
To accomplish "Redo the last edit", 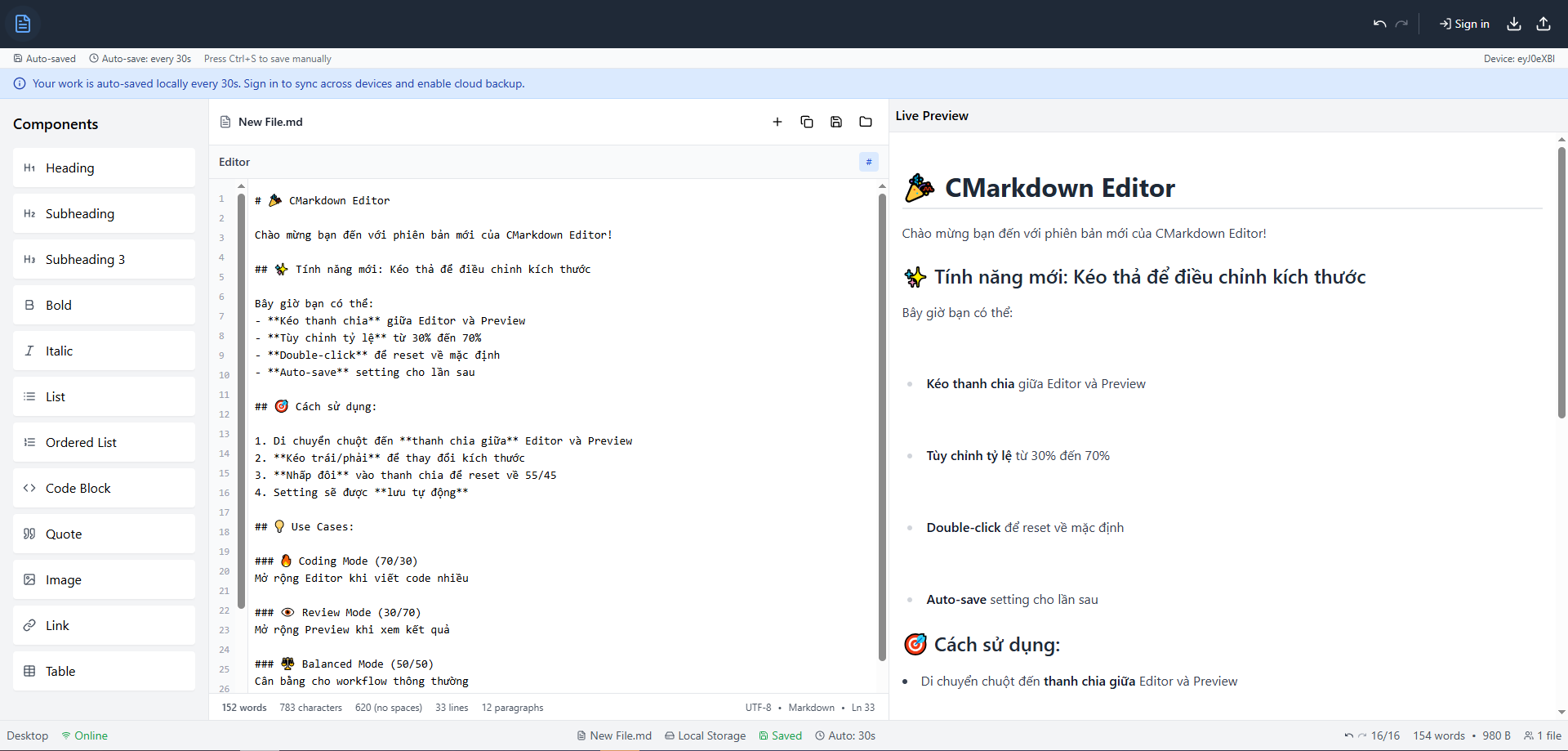I will 1401,24.
